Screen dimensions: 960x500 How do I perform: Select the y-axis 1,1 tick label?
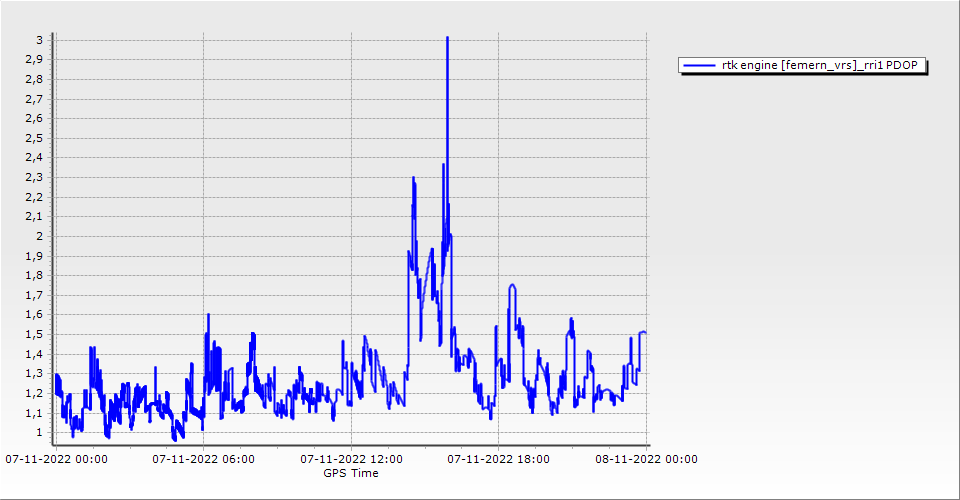click(x=35, y=413)
